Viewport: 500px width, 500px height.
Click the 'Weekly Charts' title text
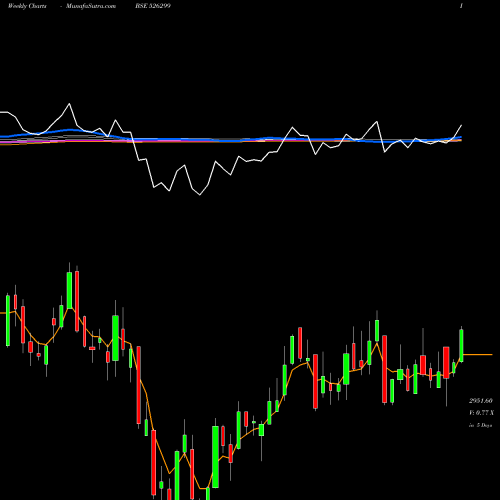pos(27,6)
